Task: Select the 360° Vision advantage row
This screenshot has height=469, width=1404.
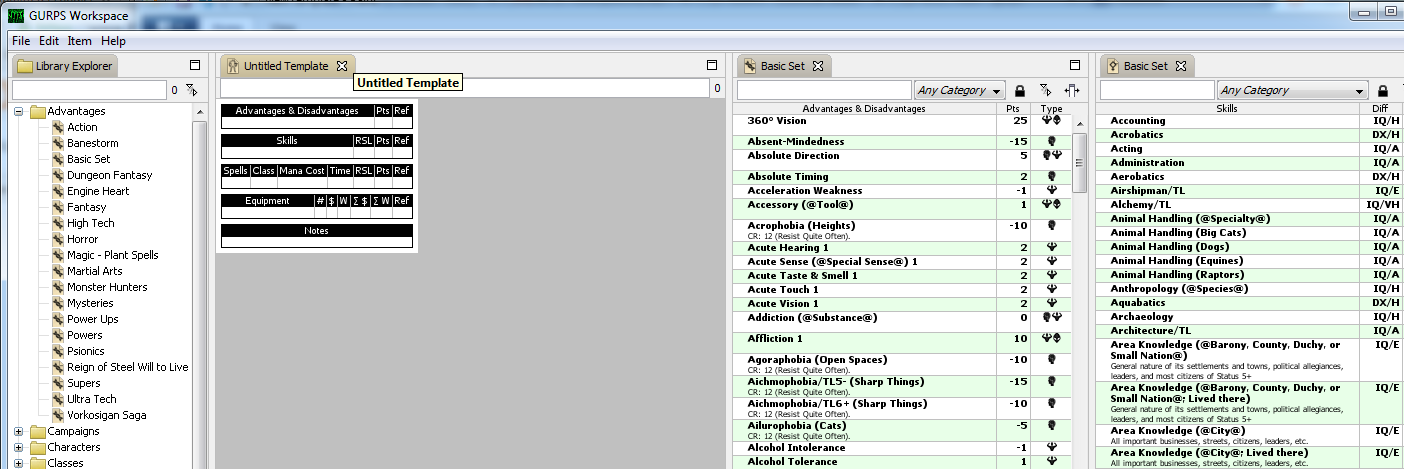Action: click(x=904, y=124)
